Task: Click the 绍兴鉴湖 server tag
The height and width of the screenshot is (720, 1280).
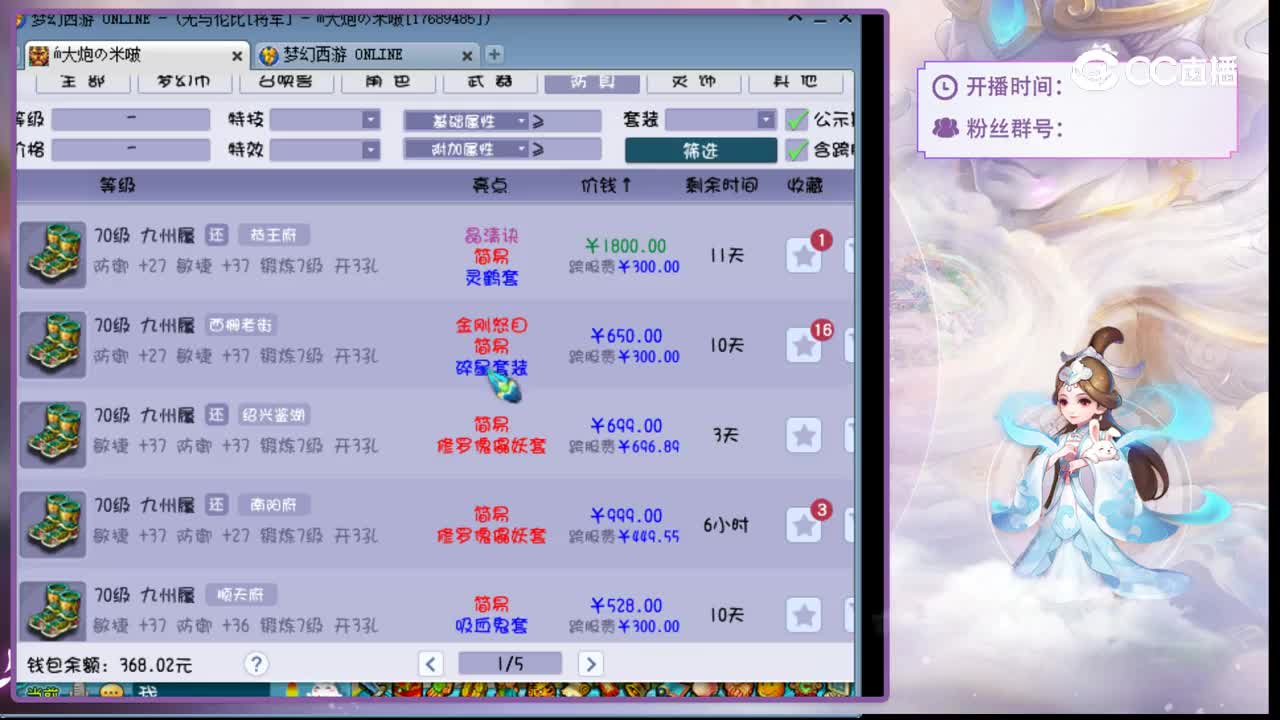Action: [x=273, y=415]
